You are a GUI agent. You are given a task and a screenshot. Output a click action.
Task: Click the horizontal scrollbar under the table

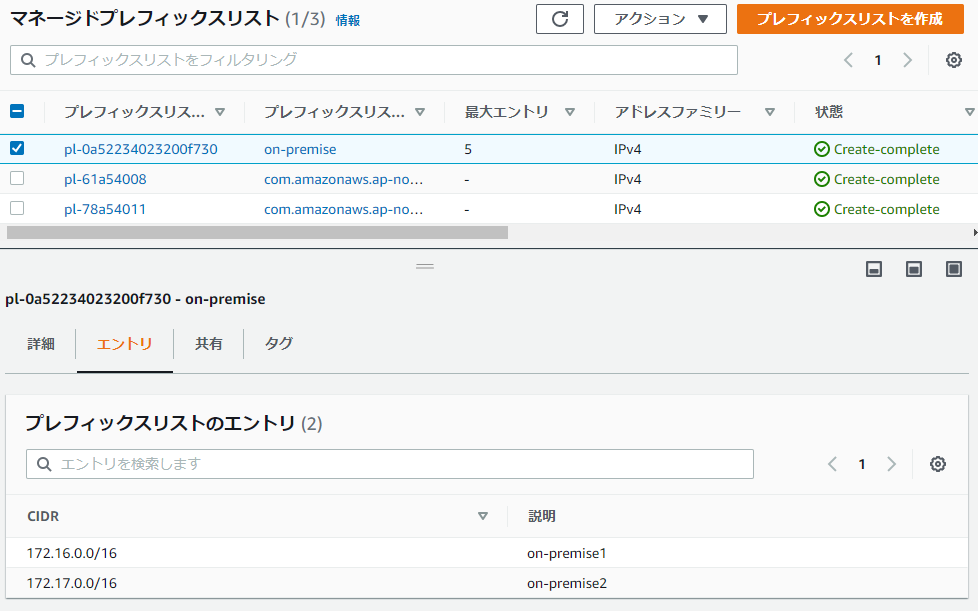(x=257, y=233)
